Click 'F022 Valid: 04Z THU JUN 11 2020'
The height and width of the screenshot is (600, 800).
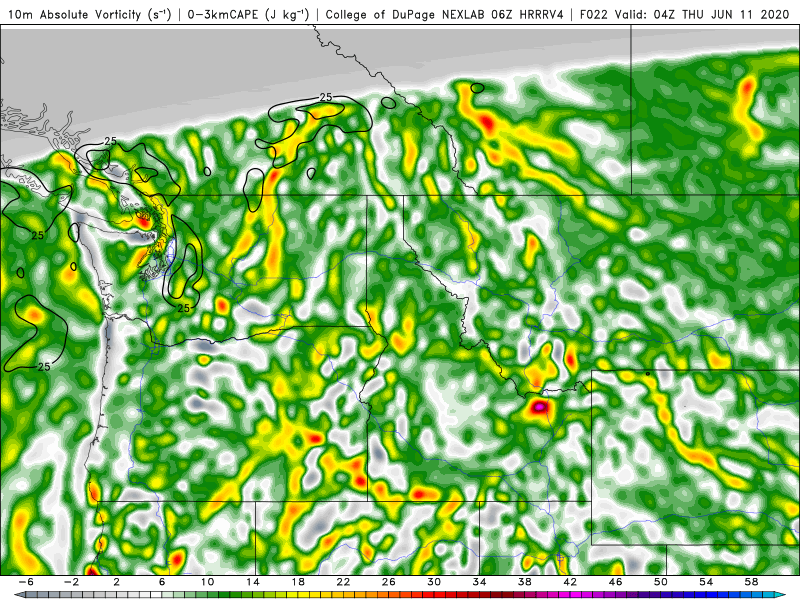coord(684,14)
